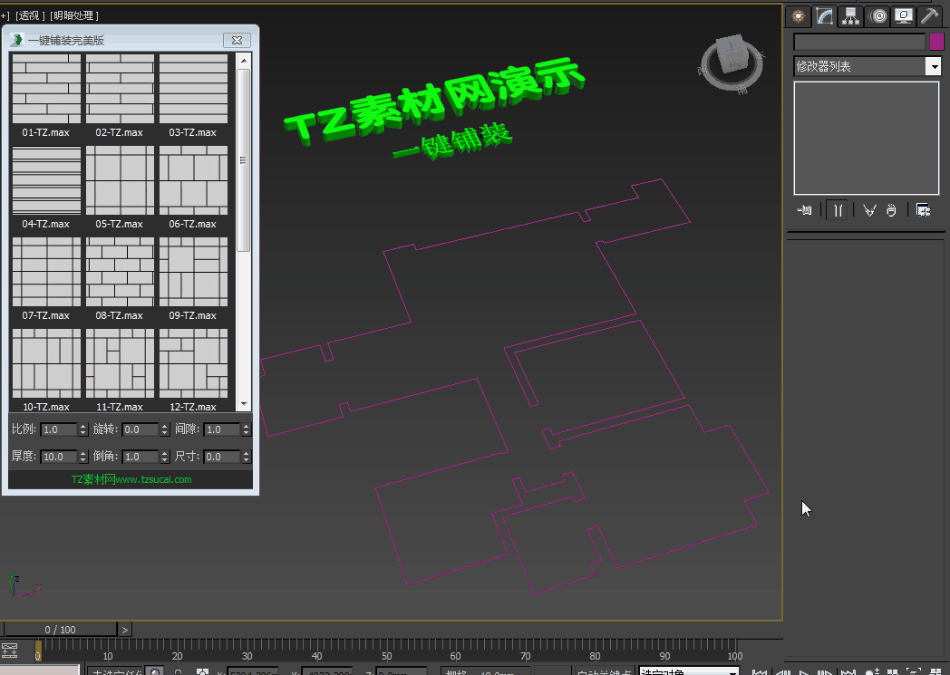Toggle Show End Result button
Viewport: 950px width, 675px height.
pos(837,210)
